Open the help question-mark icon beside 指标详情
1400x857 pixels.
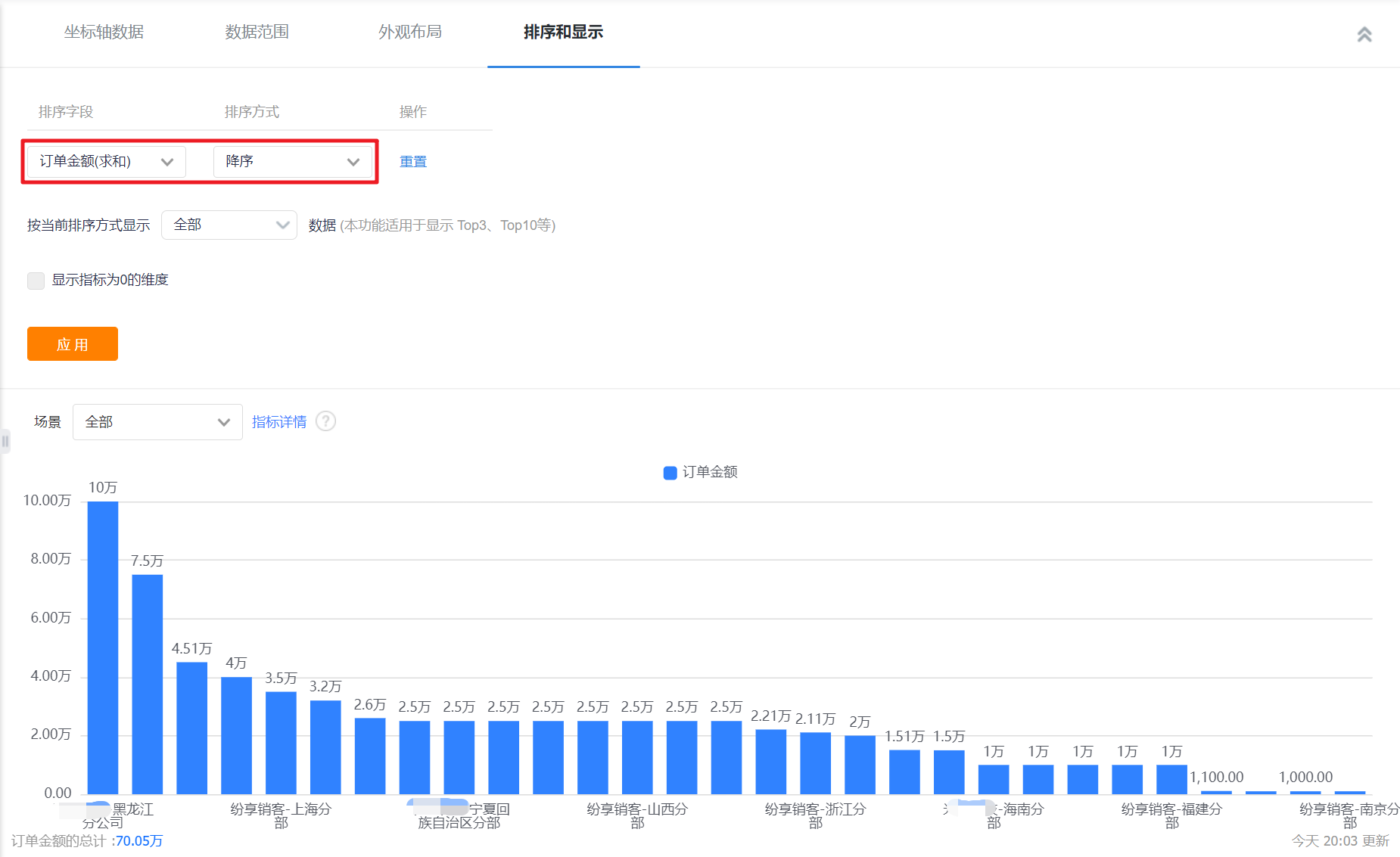point(325,421)
